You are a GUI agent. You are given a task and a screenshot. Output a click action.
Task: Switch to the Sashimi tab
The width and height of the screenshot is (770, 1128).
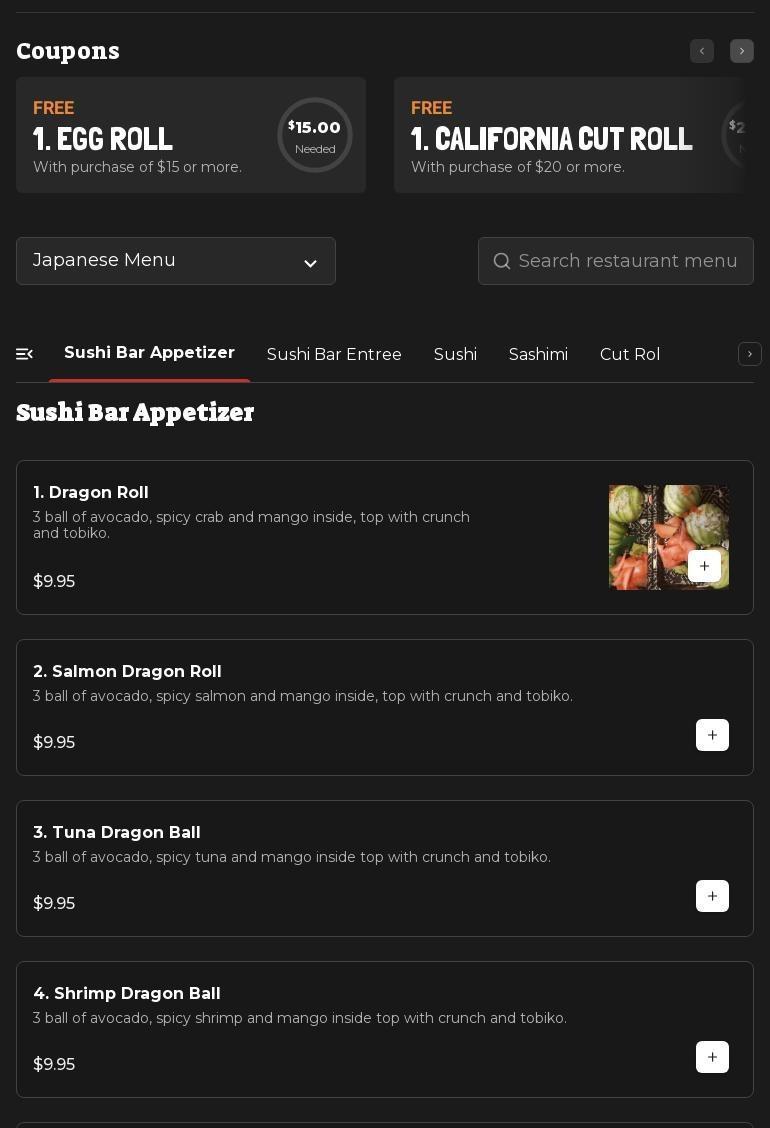tap(538, 354)
